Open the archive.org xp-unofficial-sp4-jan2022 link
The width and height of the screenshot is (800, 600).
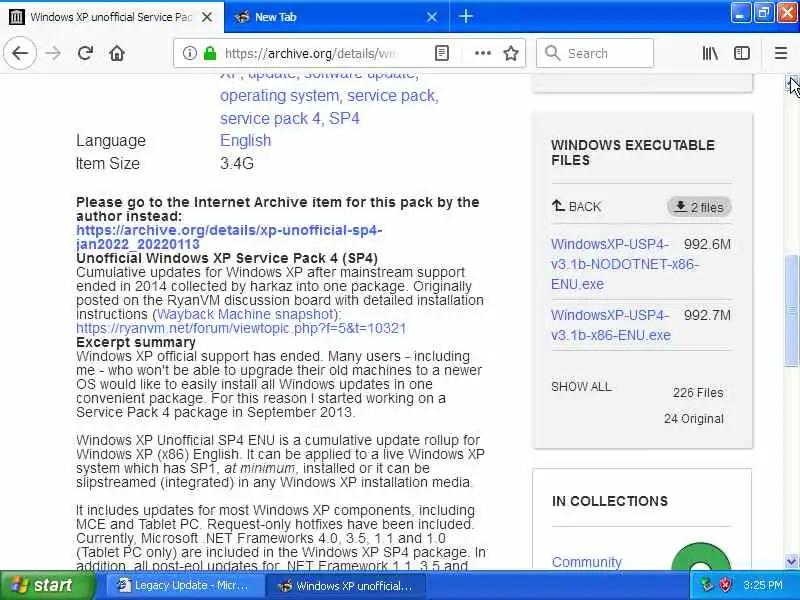(229, 237)
